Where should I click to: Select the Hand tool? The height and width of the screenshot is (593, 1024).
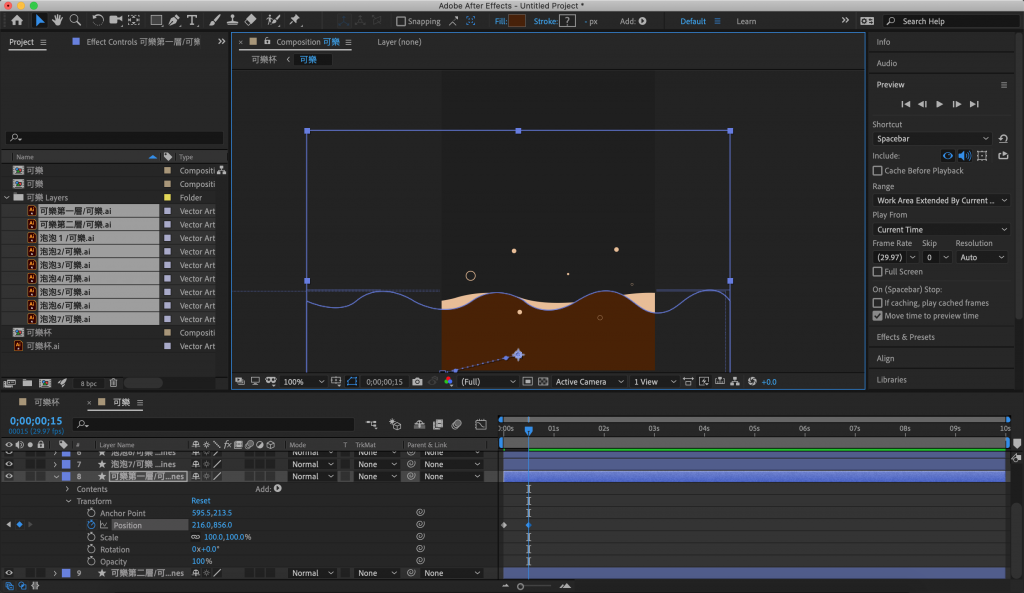[58, 20]
